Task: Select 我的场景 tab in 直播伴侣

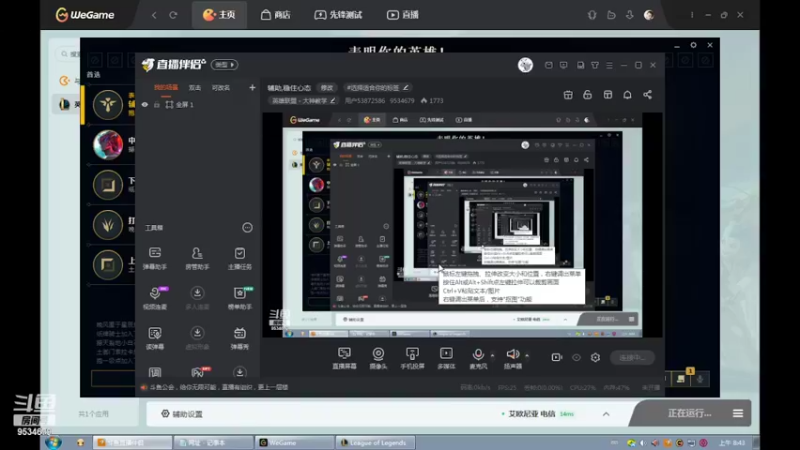Action: pyautogui.click(x=166, y=88)
